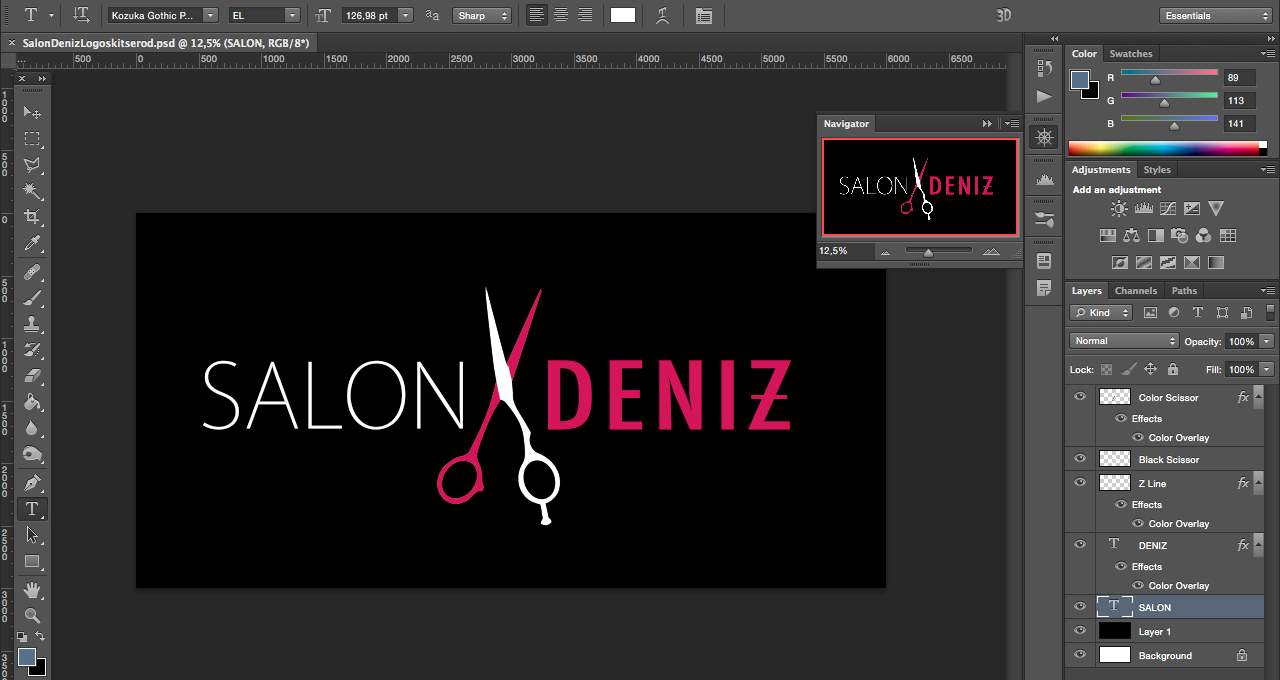Image resolution: width=1280 pixels, height=680 pixels.
Task: Switch to the Styles tab
Action: click(1157, 170)
